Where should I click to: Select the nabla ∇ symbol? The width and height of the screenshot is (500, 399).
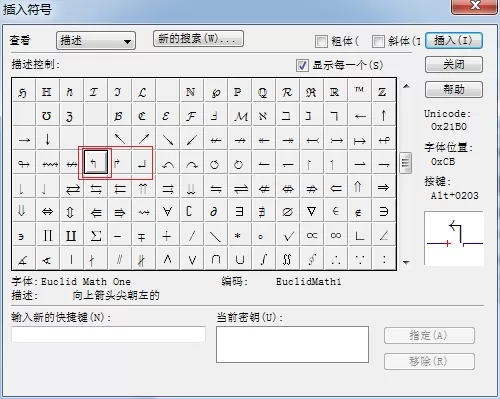coord(311,211)
